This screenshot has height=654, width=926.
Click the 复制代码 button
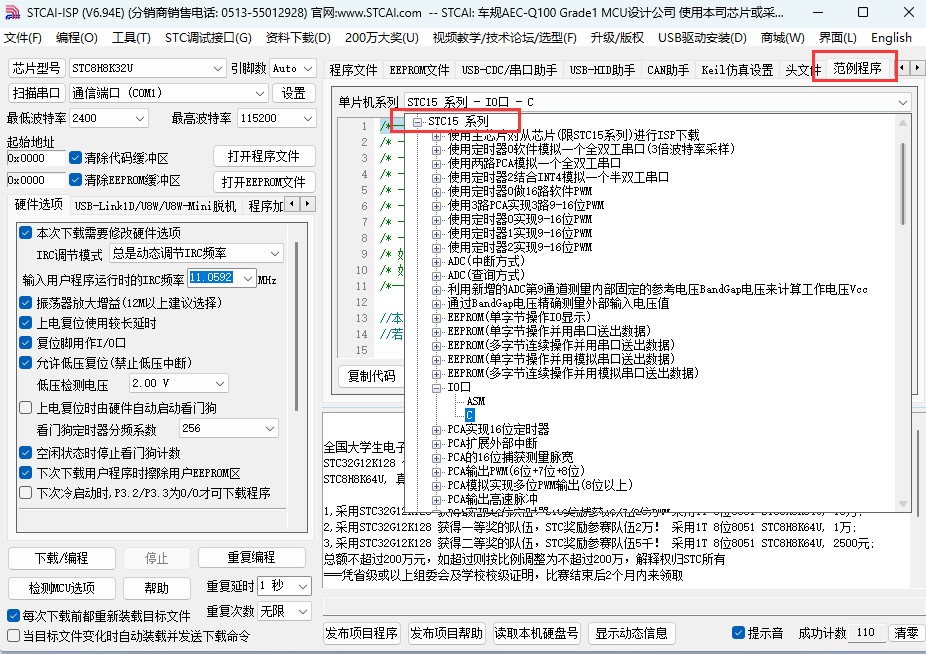tap(371, 376)
